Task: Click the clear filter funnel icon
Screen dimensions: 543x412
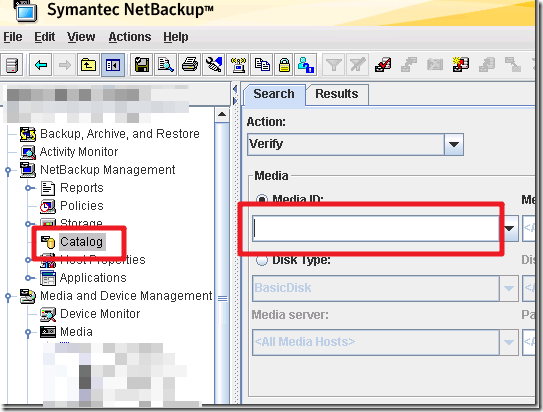Action: (x=357, y=65)
